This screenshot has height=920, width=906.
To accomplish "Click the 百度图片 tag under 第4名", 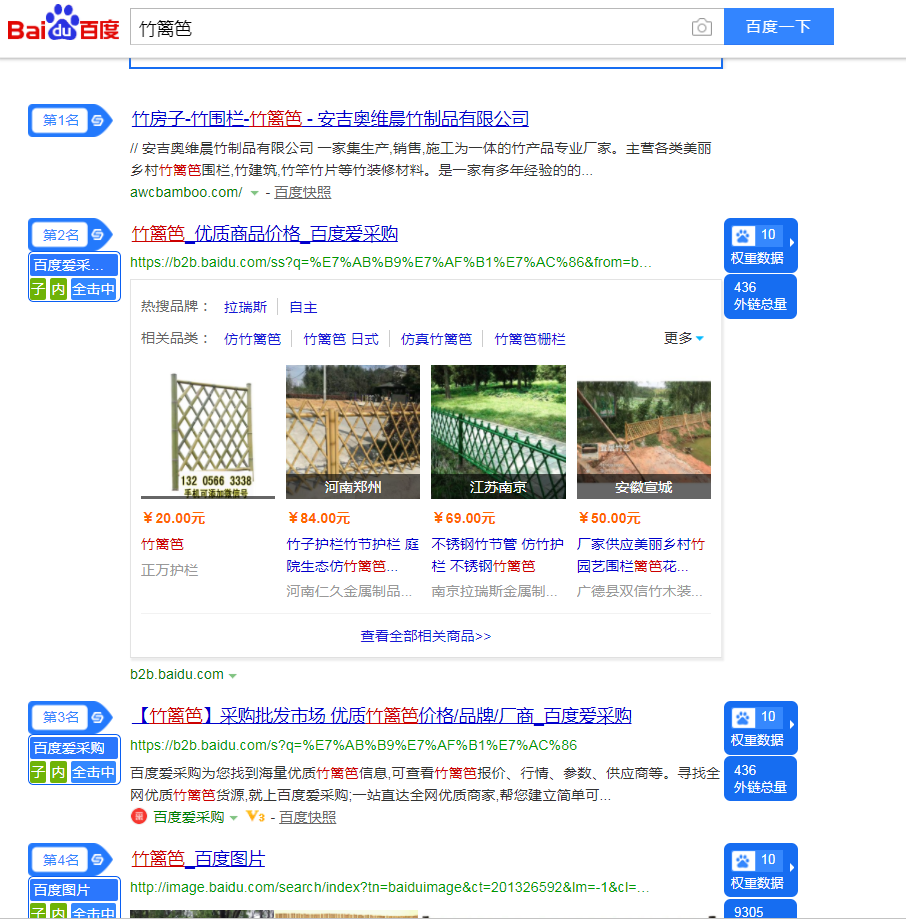I will click(x=75, y=890).
